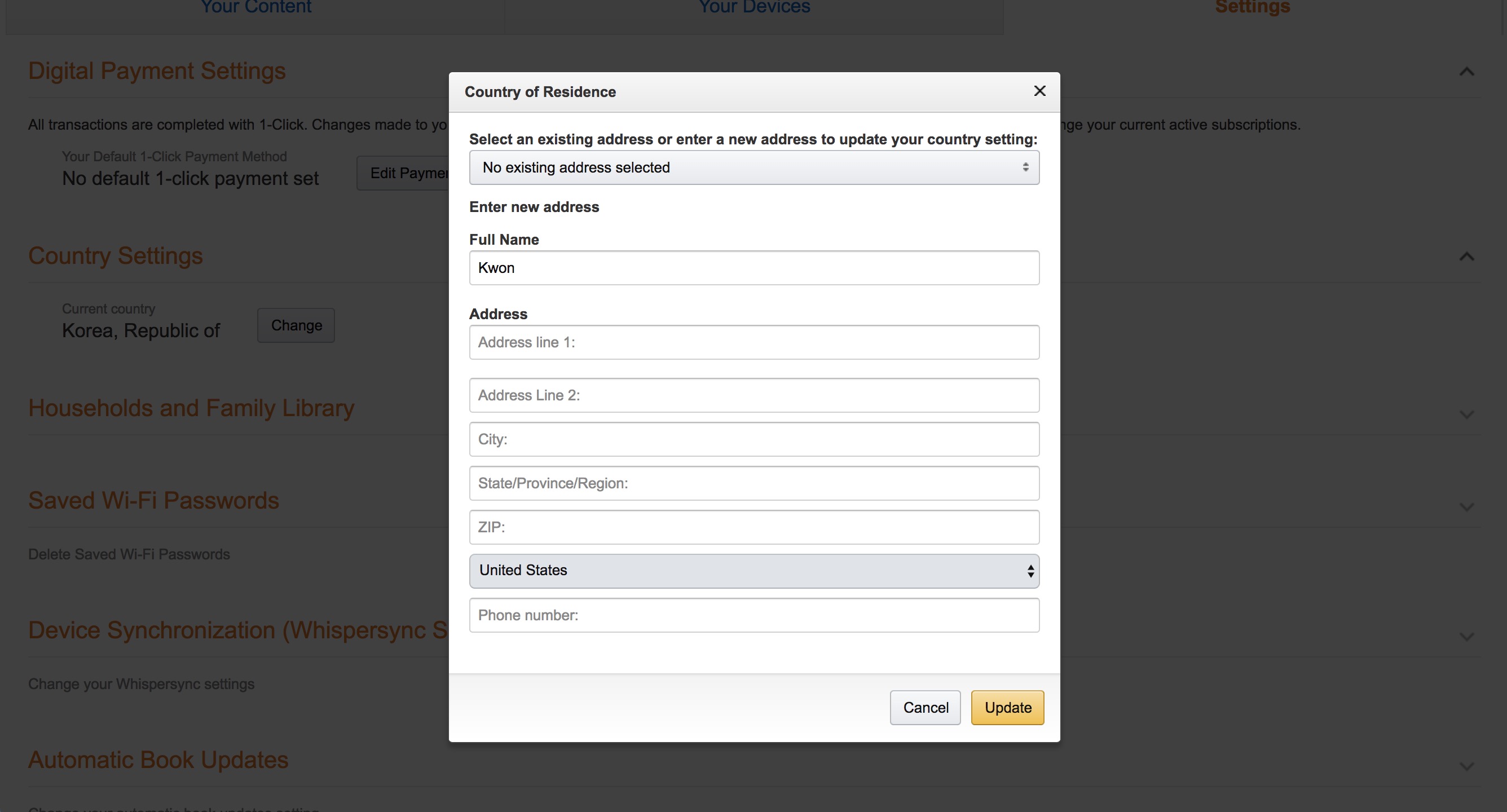Expand Households and Family Library chevron

click(x=1466, y=415)
